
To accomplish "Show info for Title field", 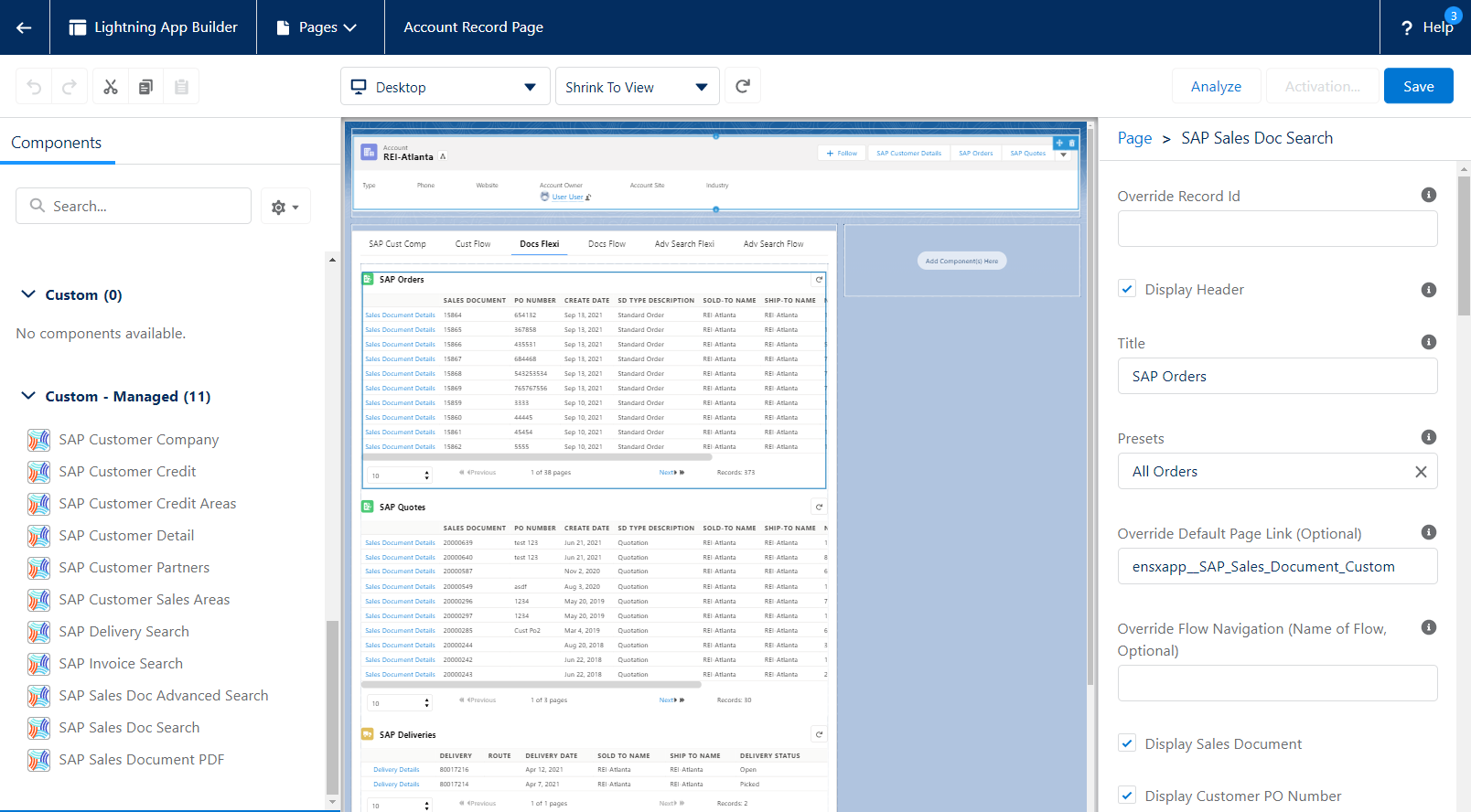I will pos(1428,342).
